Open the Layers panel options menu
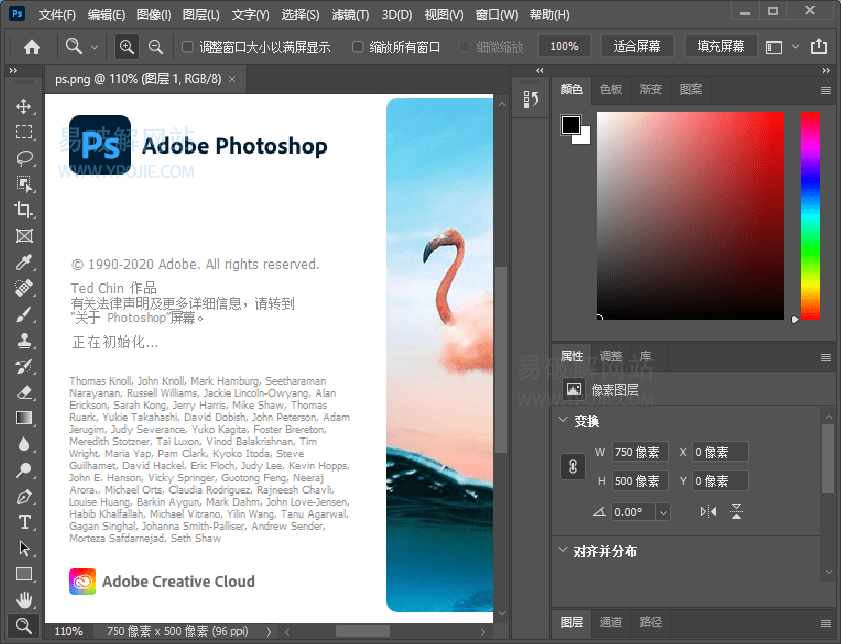The image size is (841, 644). click(x=826, y=623)
